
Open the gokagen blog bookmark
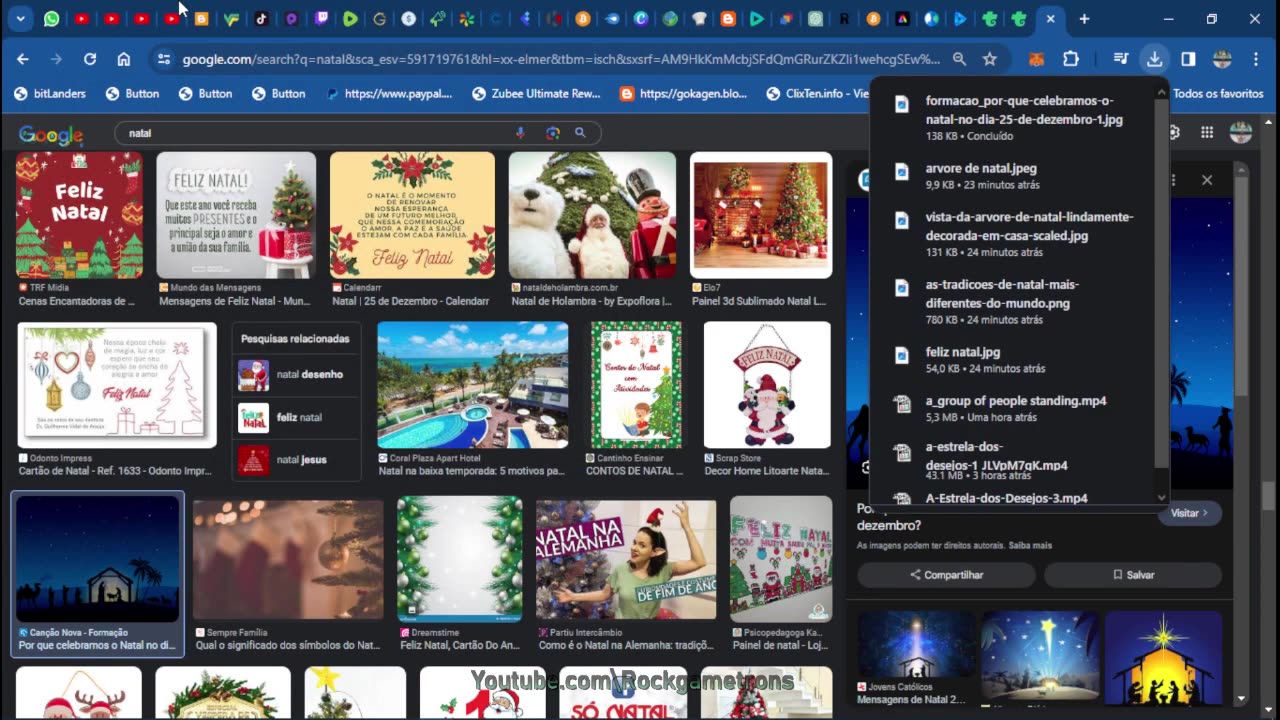click(x=683, y=93)
